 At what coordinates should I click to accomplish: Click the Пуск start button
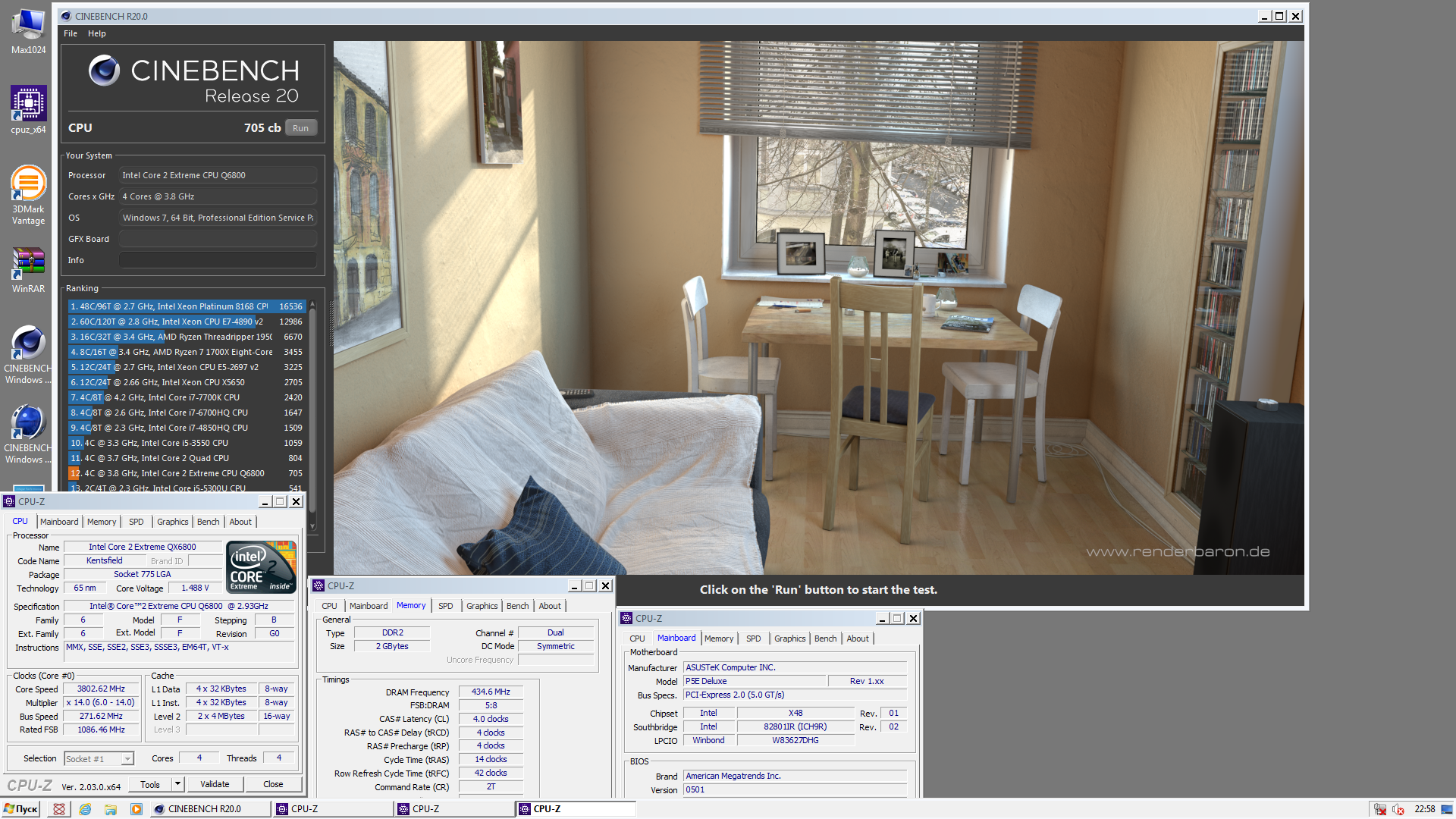(20, 809)
